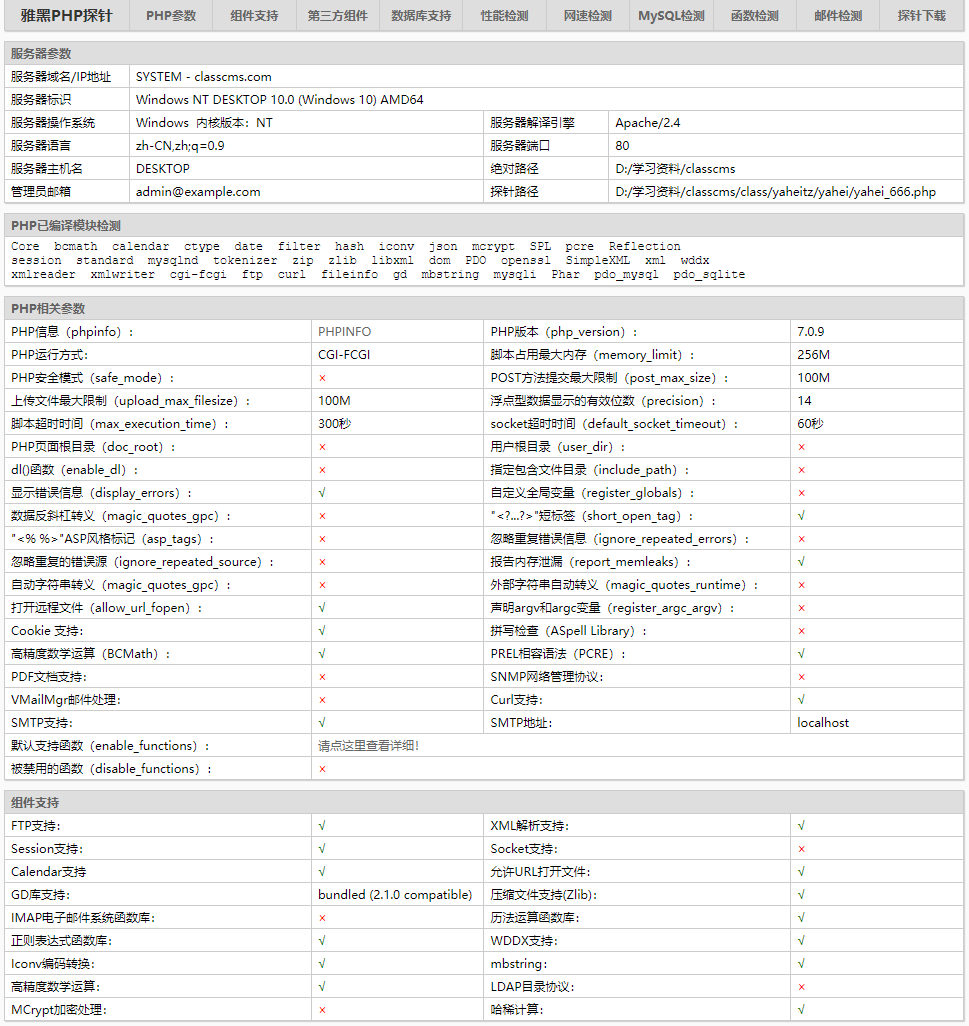The height and width of the screenshot is (1026, 969).
Task: Click the 请点这里查看详细! link
Action: (368, 746)
